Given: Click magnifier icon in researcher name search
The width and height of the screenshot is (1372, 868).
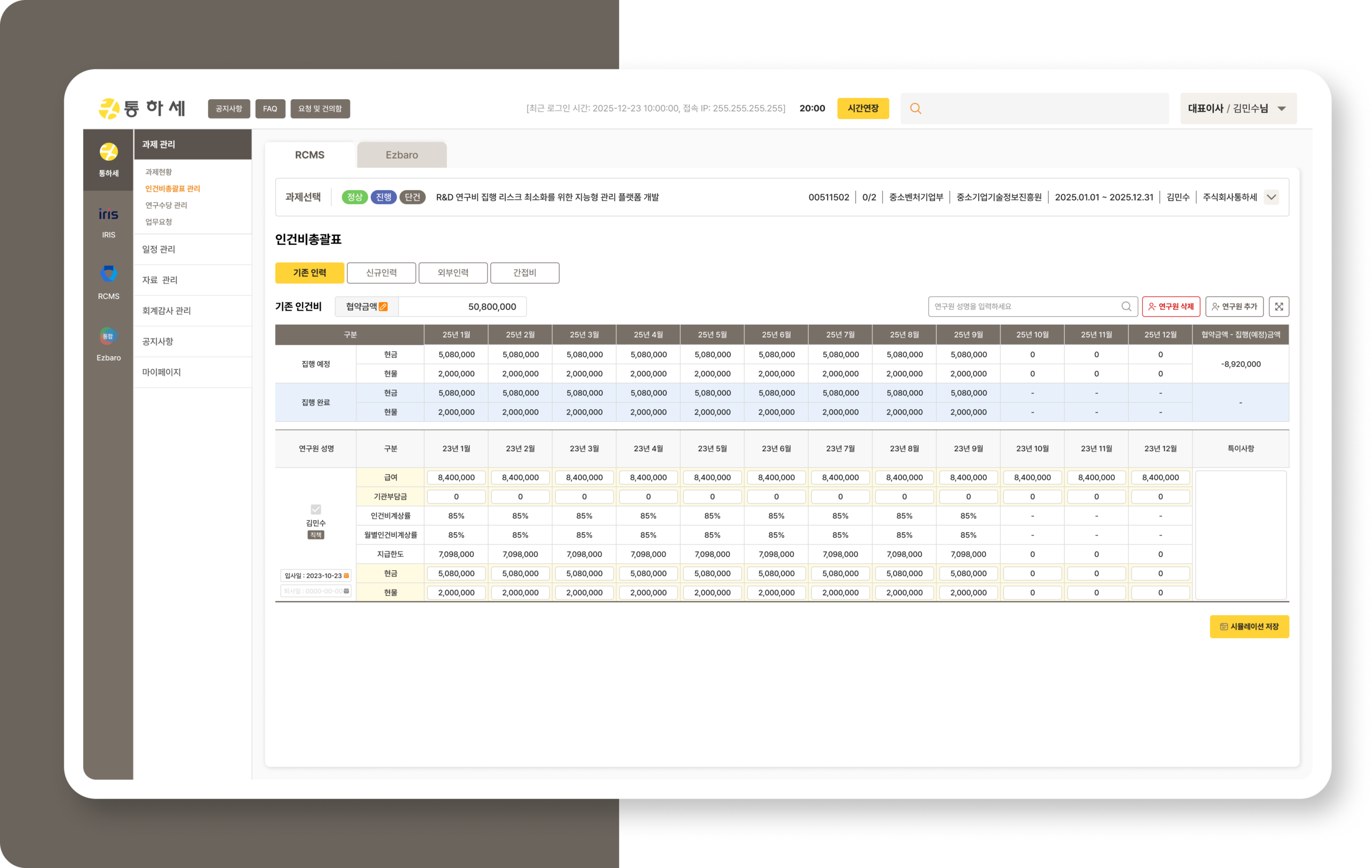Looking at the screenshot, I should click(1126, 306).
